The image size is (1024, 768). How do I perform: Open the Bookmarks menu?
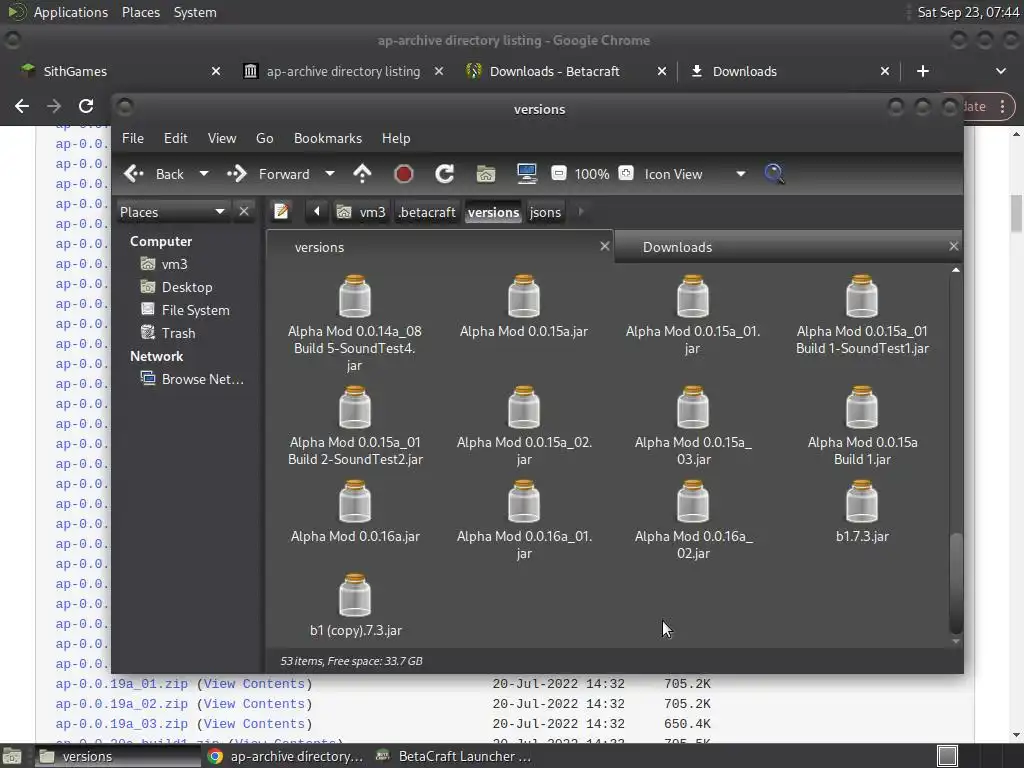328,138
